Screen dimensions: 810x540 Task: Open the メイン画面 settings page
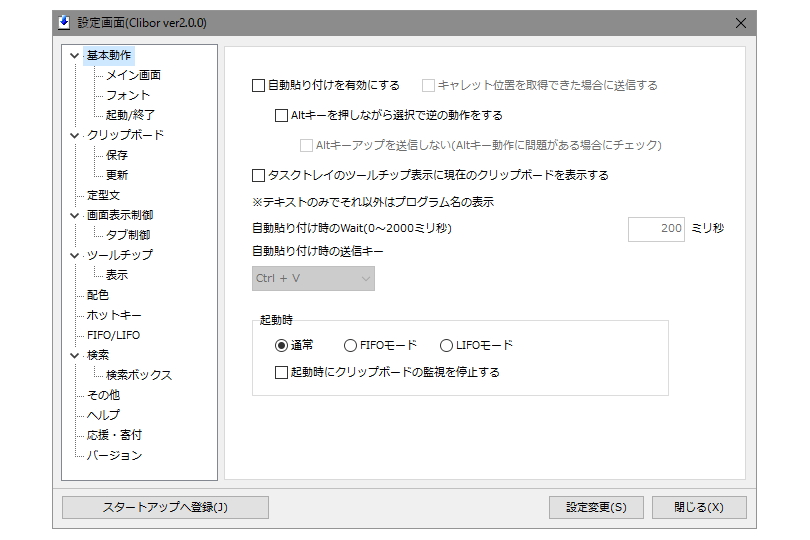[133, 75]
